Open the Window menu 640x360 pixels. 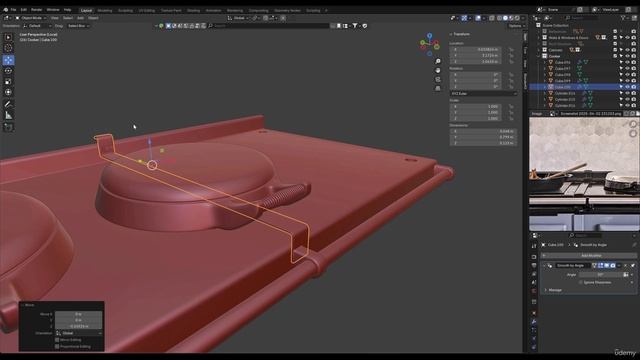[53, 10]
